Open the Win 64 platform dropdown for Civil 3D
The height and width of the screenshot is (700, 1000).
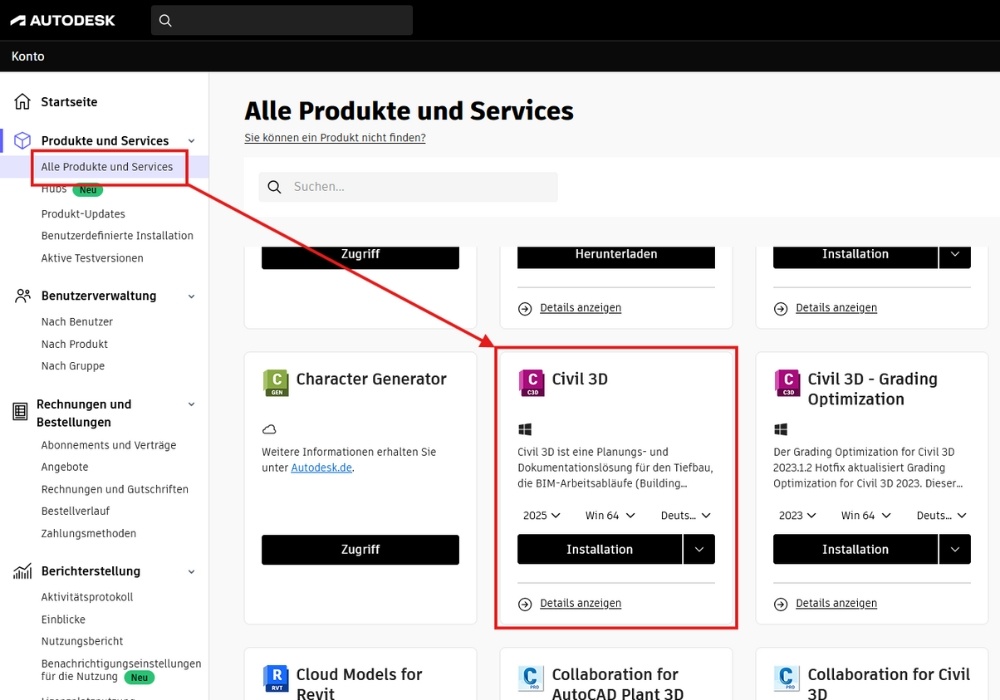coord(610,515)
